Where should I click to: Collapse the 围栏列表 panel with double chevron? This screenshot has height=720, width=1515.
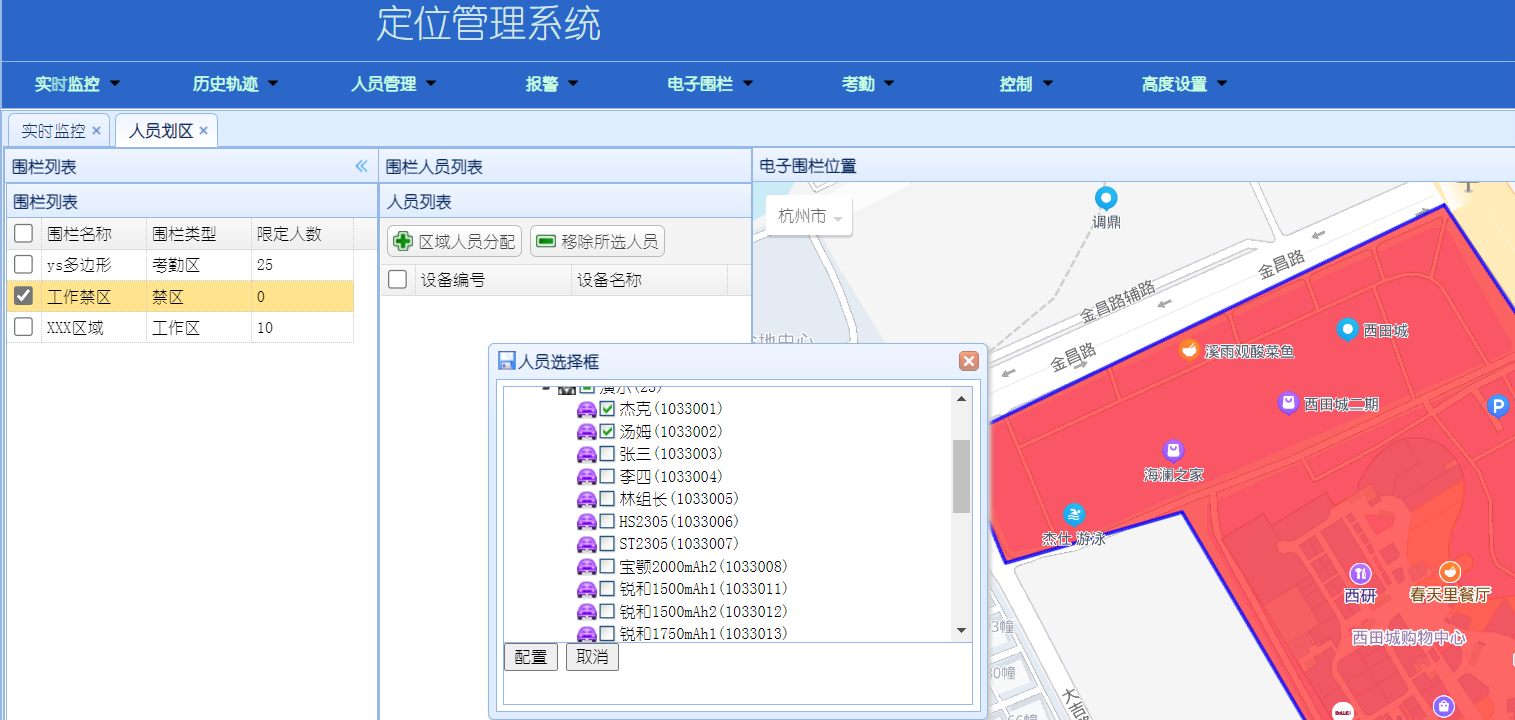pos(361,166)
